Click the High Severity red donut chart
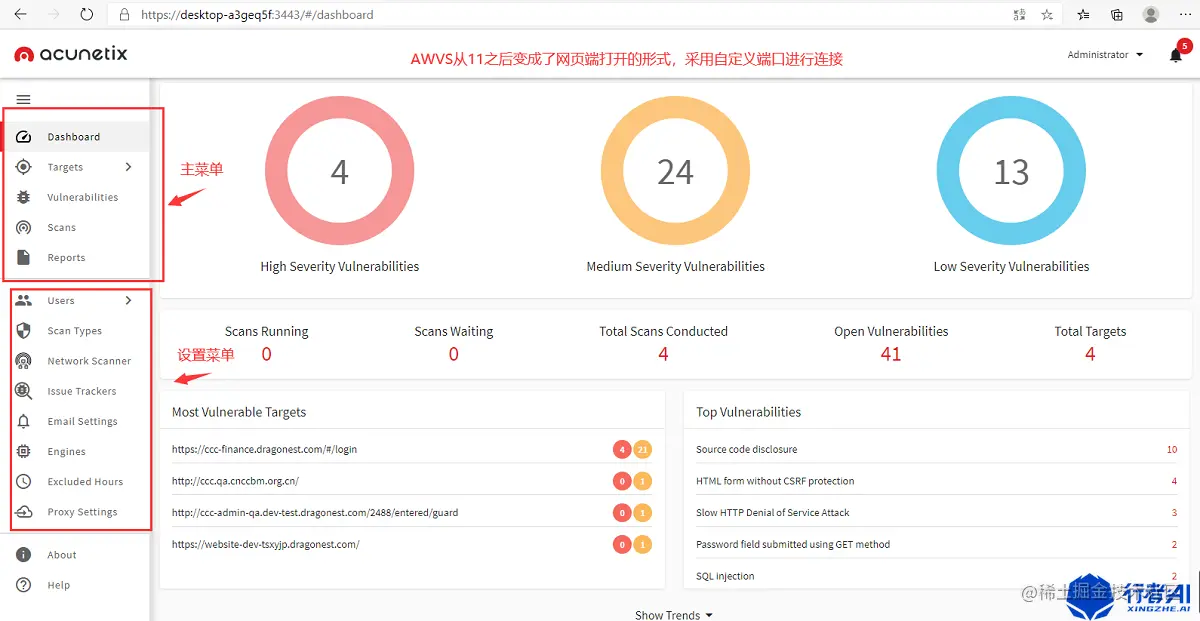 click(x=340, y=171)
